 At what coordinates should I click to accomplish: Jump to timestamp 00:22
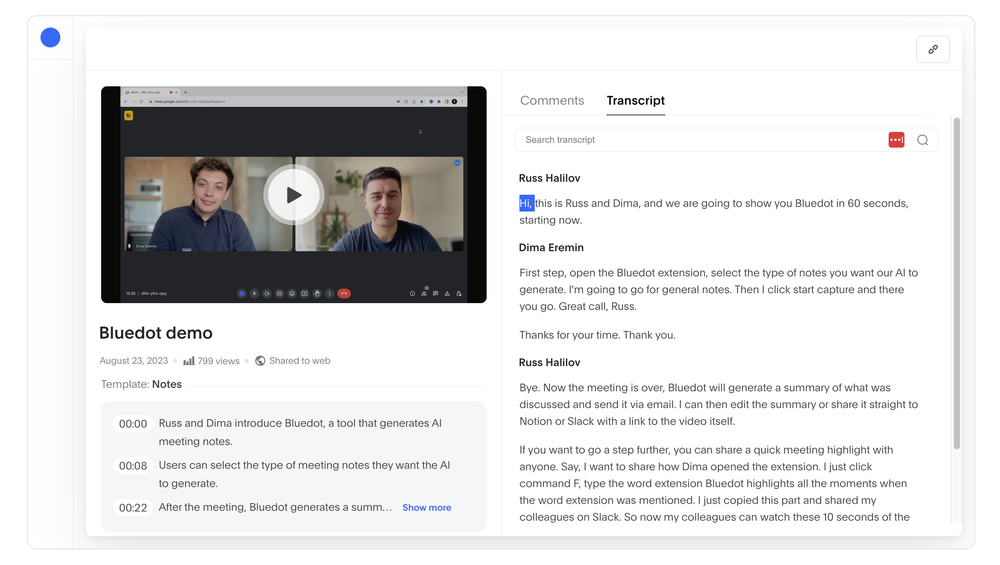pos(133,508)
